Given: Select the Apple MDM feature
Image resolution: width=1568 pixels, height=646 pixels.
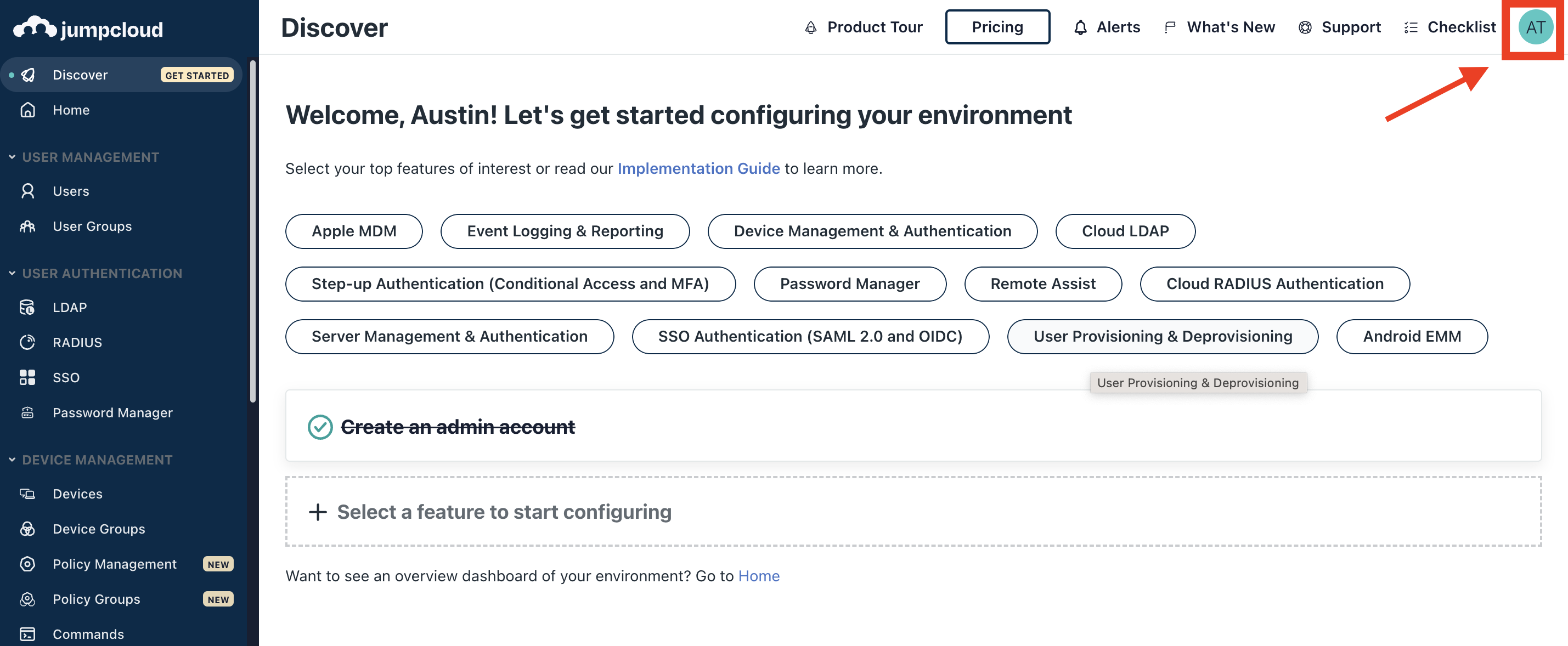Looking at the screenshot, I should pyautogui.click(x=354, y=231).
